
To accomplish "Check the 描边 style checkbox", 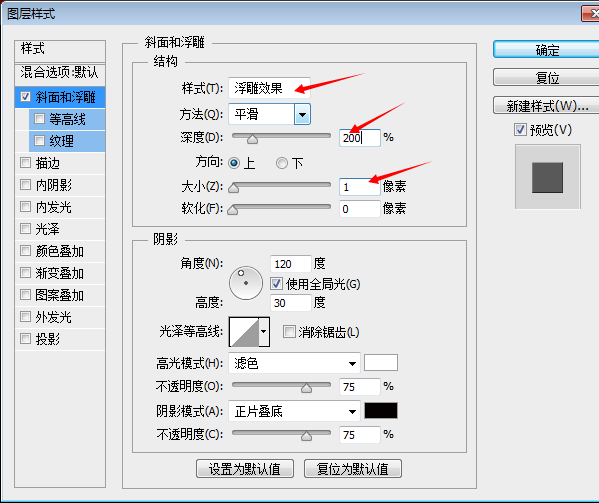I will pyautogui.click(x=26, y=163).
